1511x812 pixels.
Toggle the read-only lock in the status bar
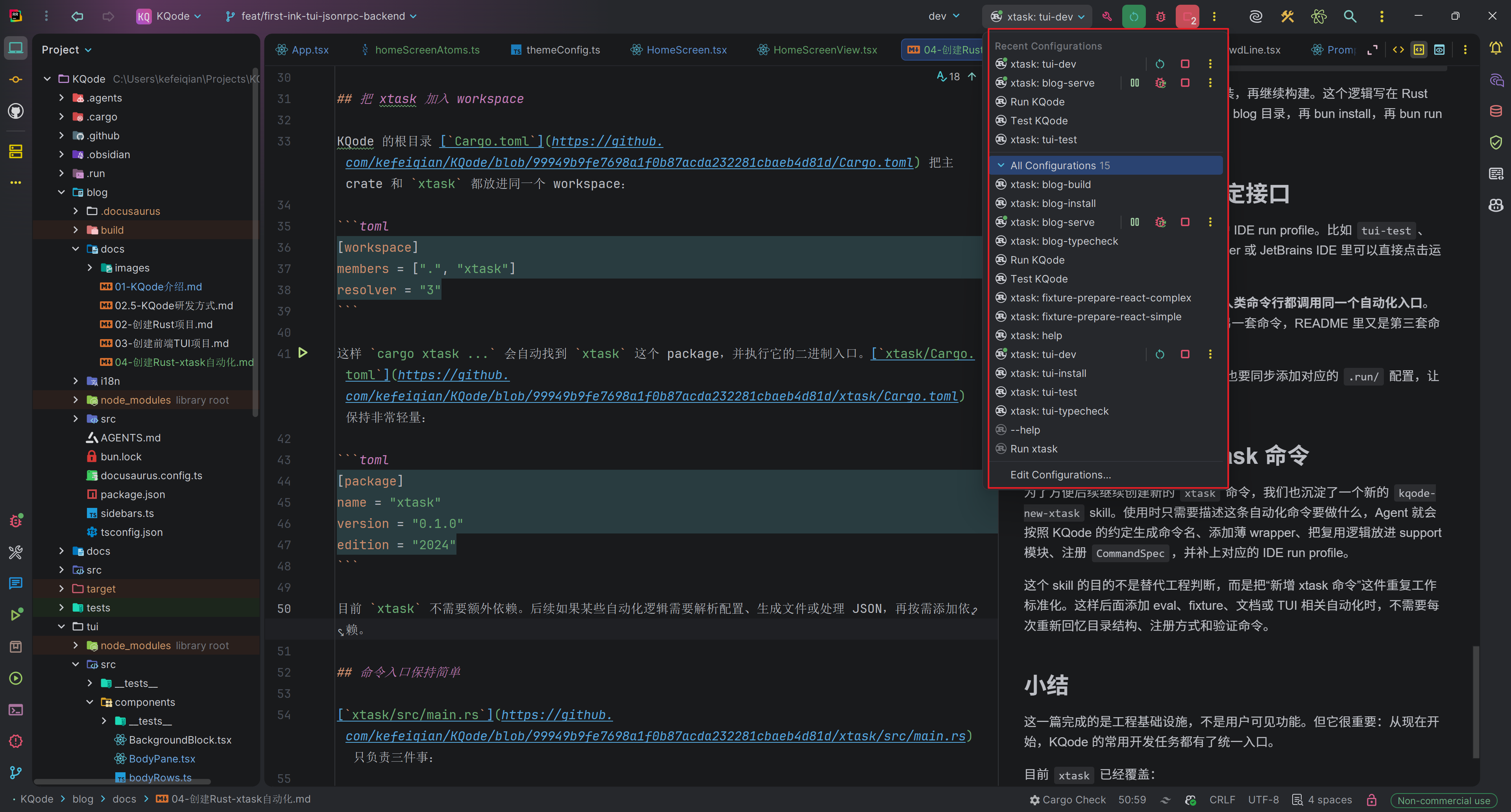1371,800
